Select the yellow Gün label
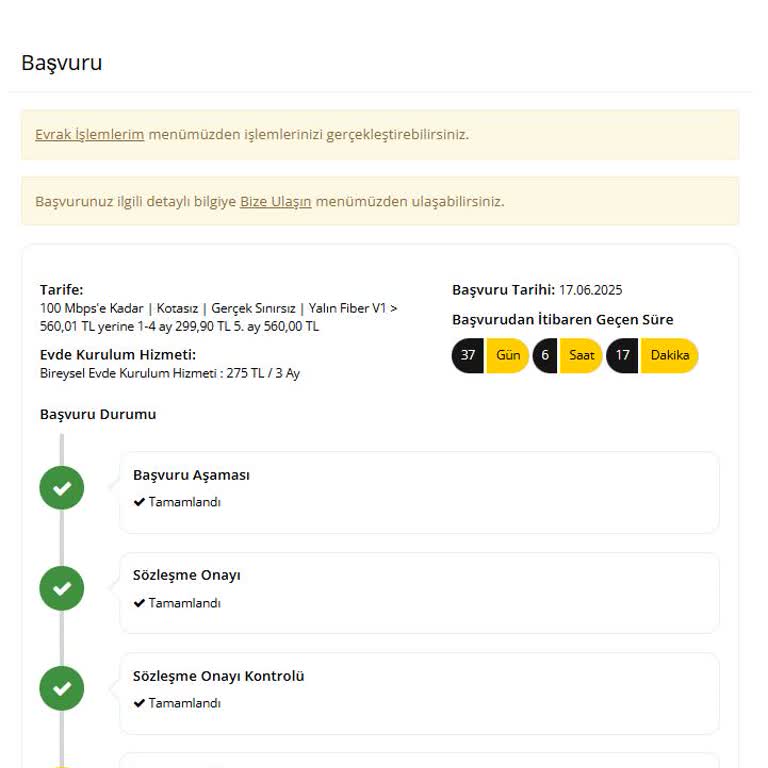Viewport: 768px width, 768px height. 508,355
